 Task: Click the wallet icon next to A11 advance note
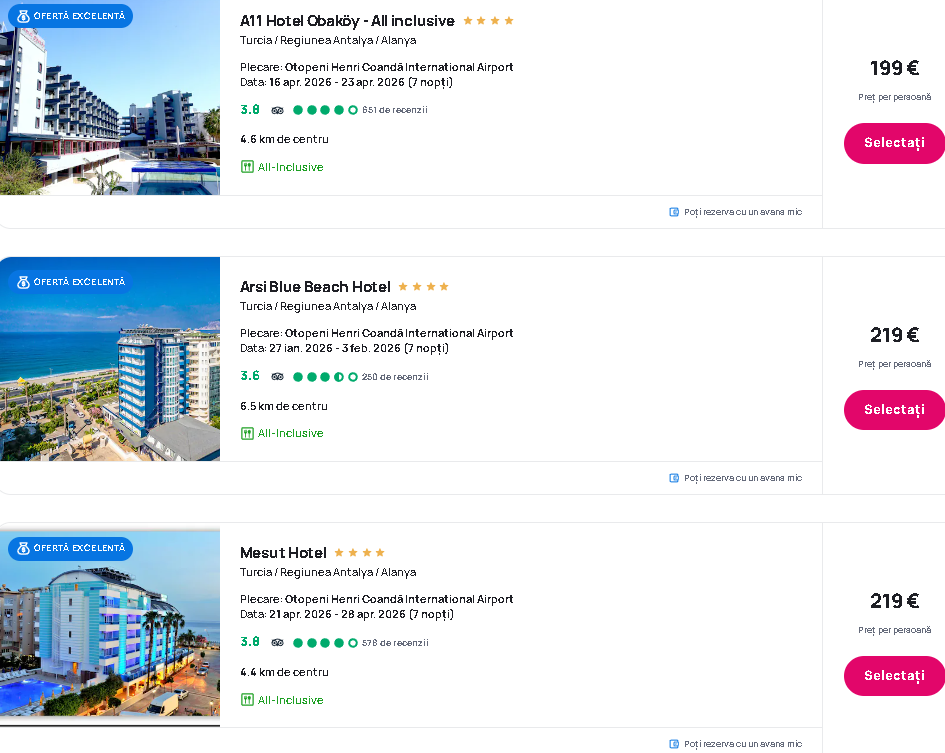coord(674,212)
